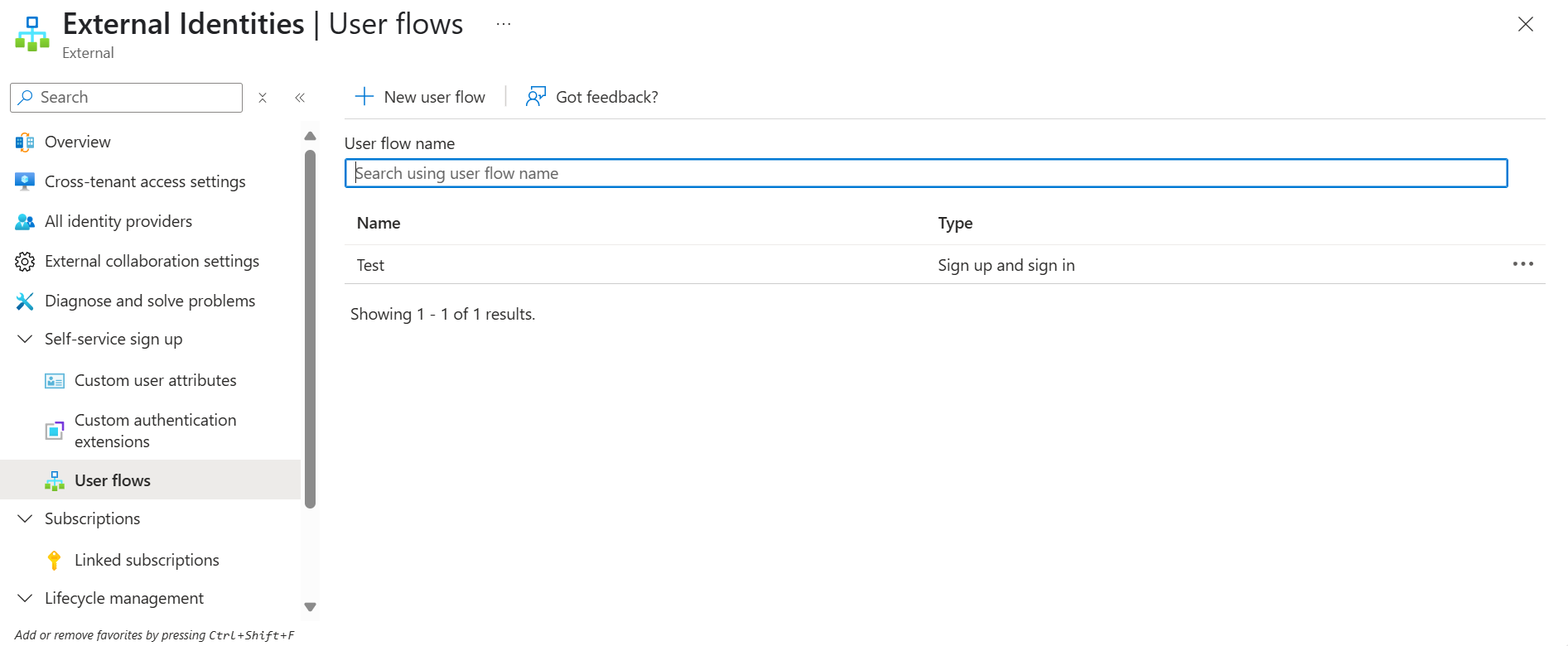Screen dimensions: 1568x646
Task: Open External collaboration settings
Action: coord(151,262)
